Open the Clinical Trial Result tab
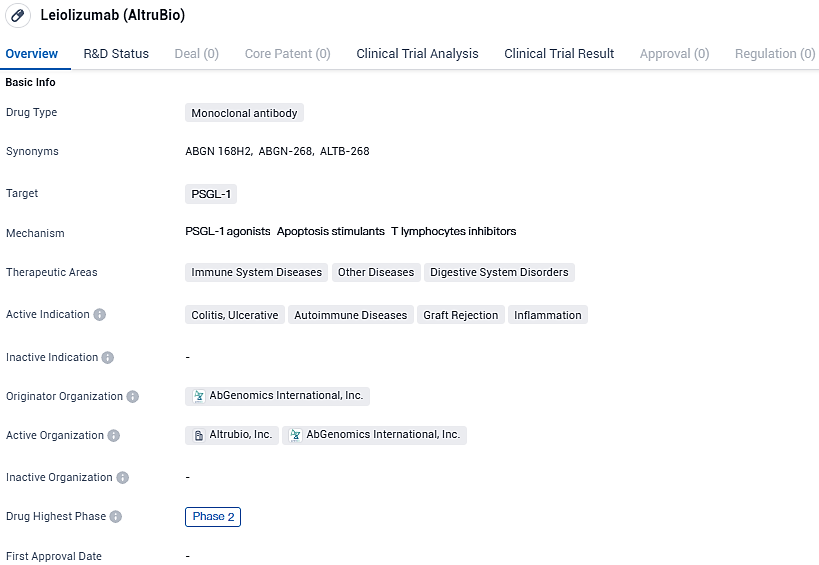This screenshot has width=819, height=565. [x=559, y=54]
